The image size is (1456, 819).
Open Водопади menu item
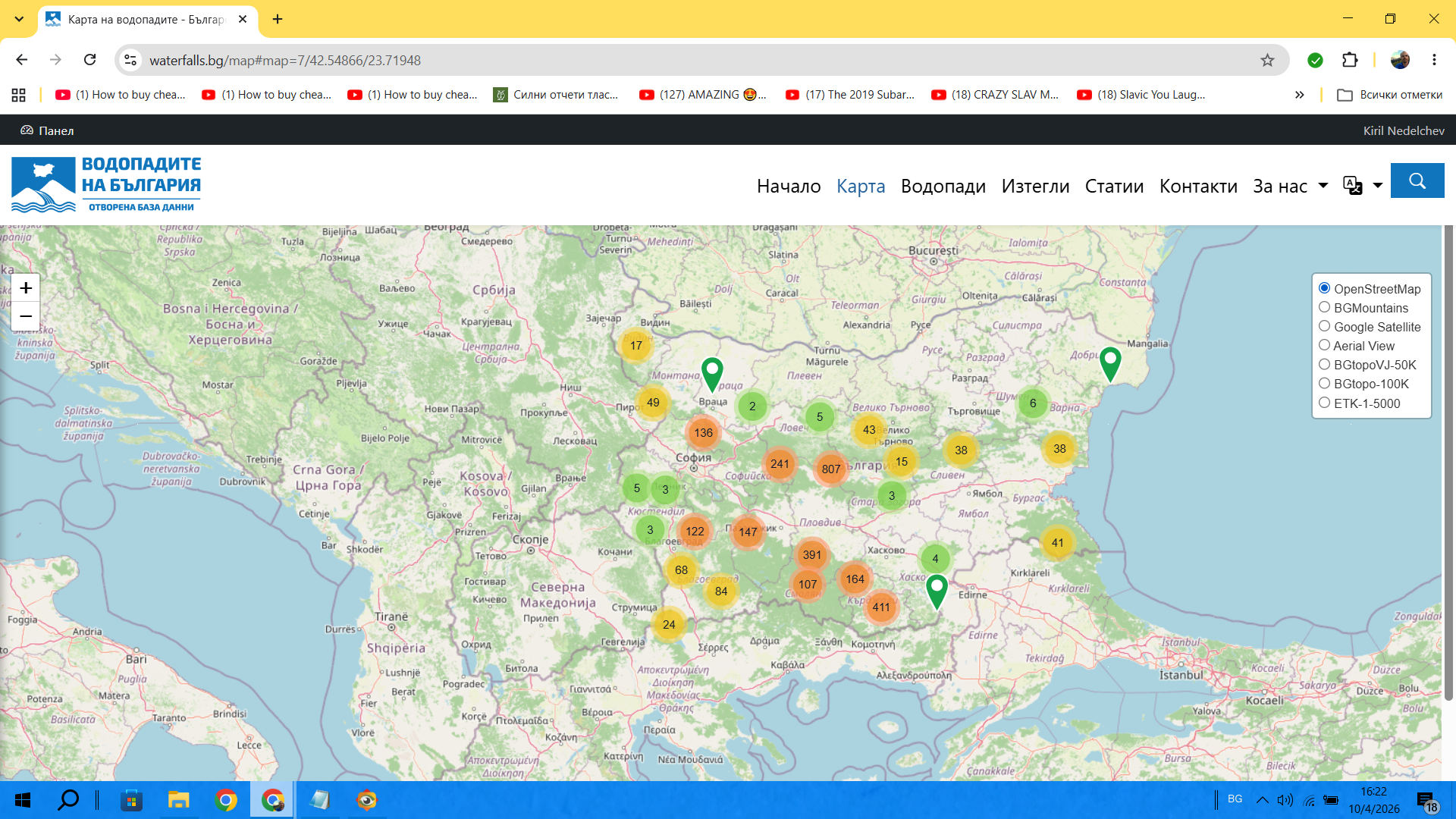coord(943,186)
